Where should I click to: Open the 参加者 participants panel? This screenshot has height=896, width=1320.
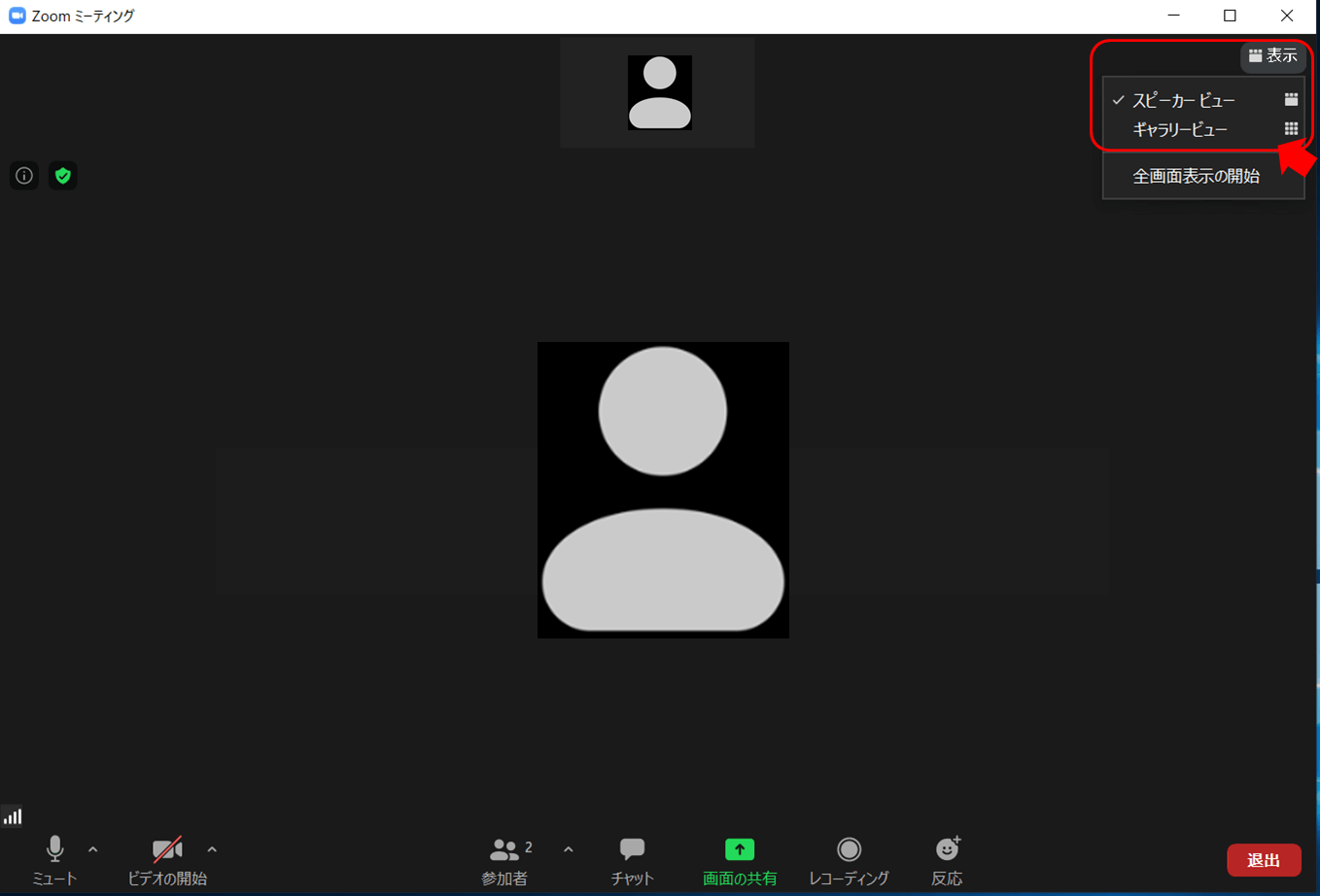[x=505, y=859]
